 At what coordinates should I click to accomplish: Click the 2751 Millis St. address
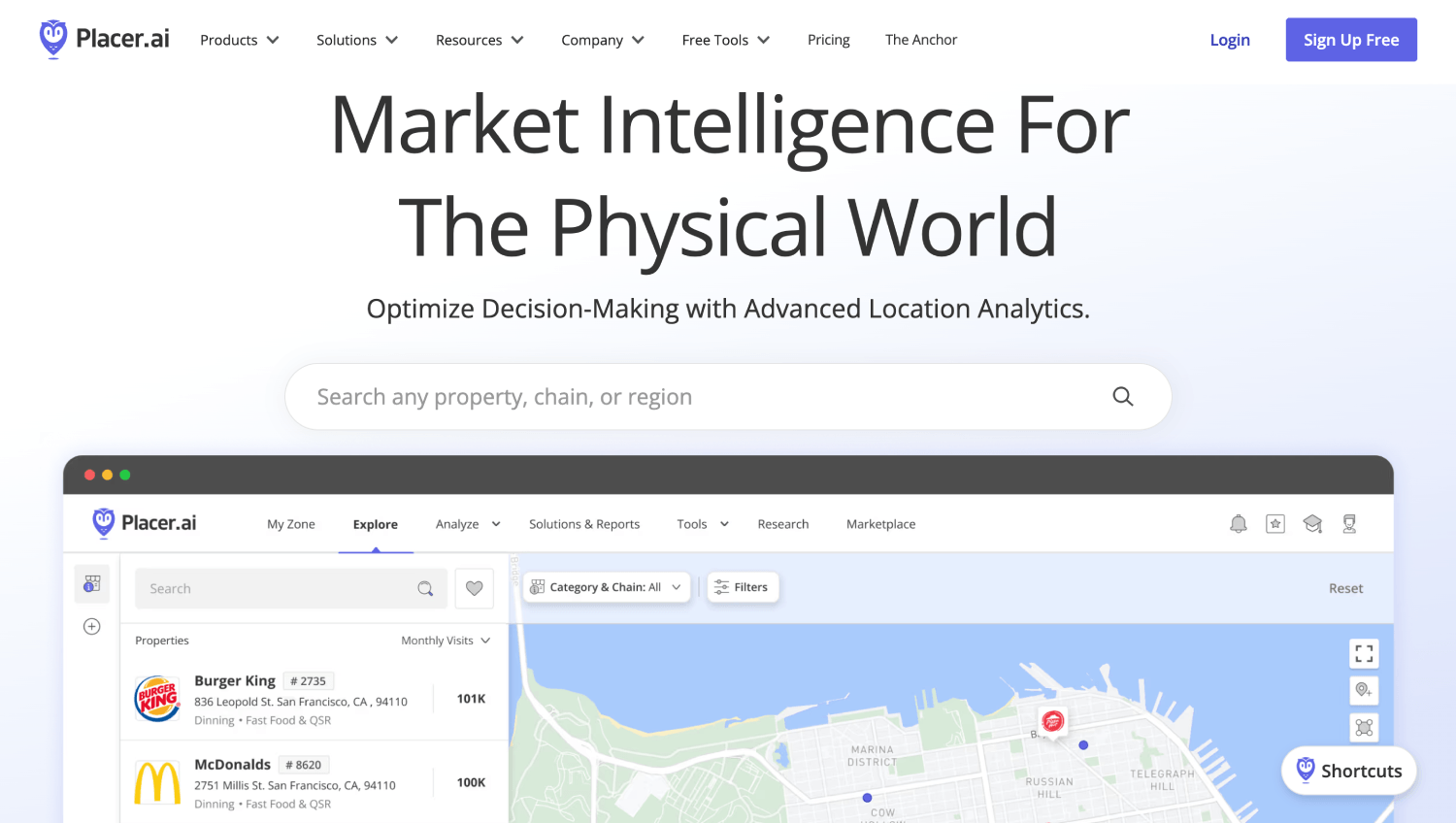295,785
